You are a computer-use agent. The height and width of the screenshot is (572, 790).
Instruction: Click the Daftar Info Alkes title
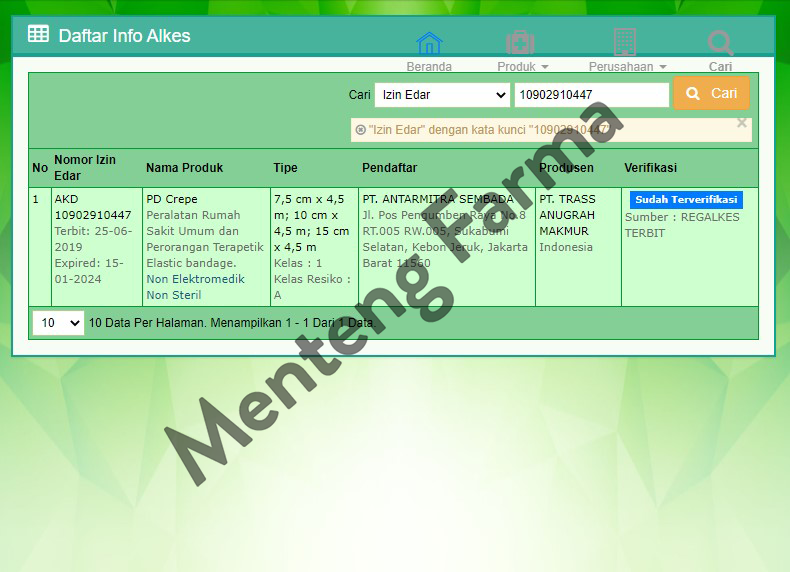click(124, 36)
